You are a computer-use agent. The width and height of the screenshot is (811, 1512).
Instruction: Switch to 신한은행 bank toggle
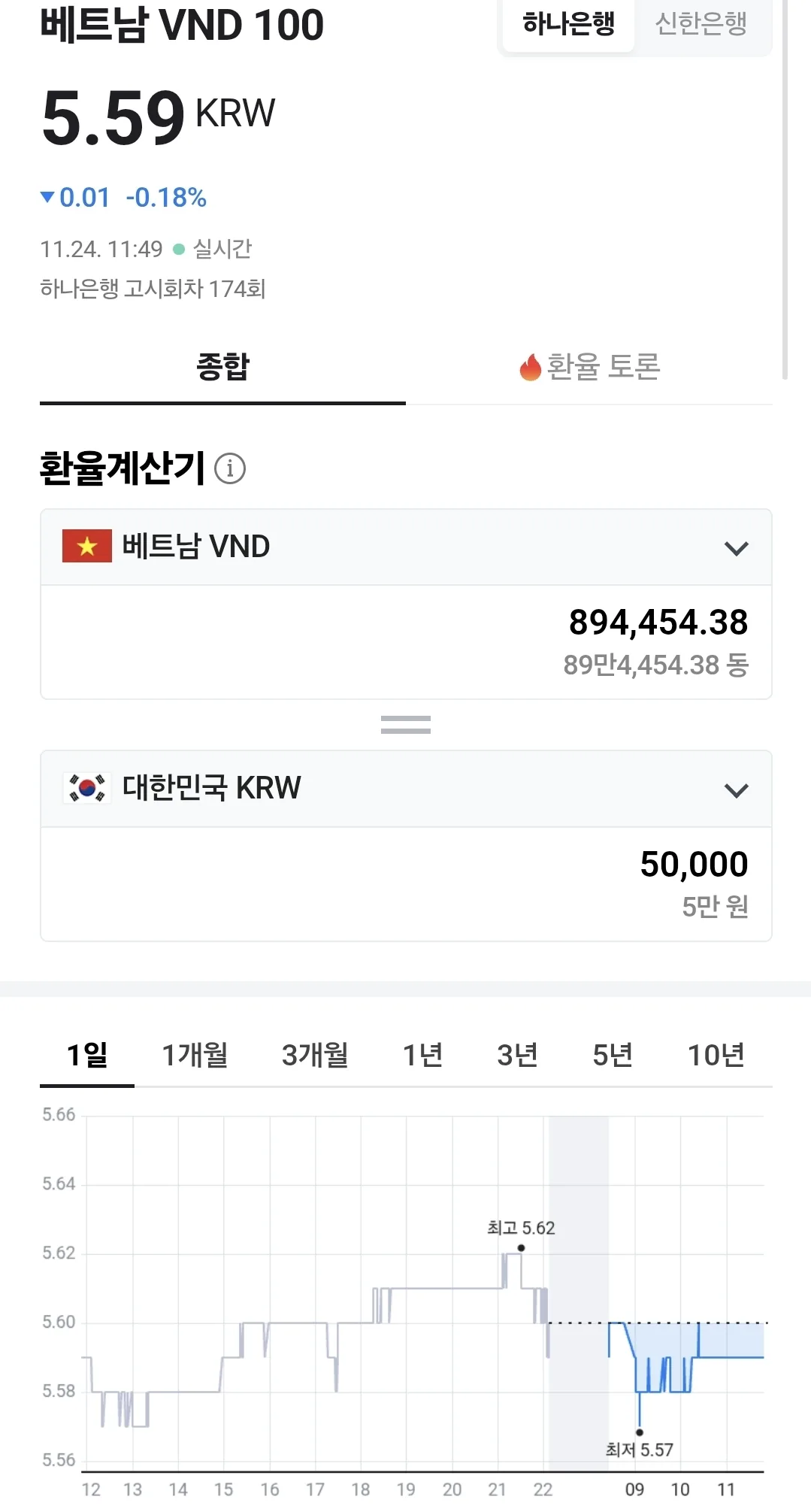[x=701, y=25]
